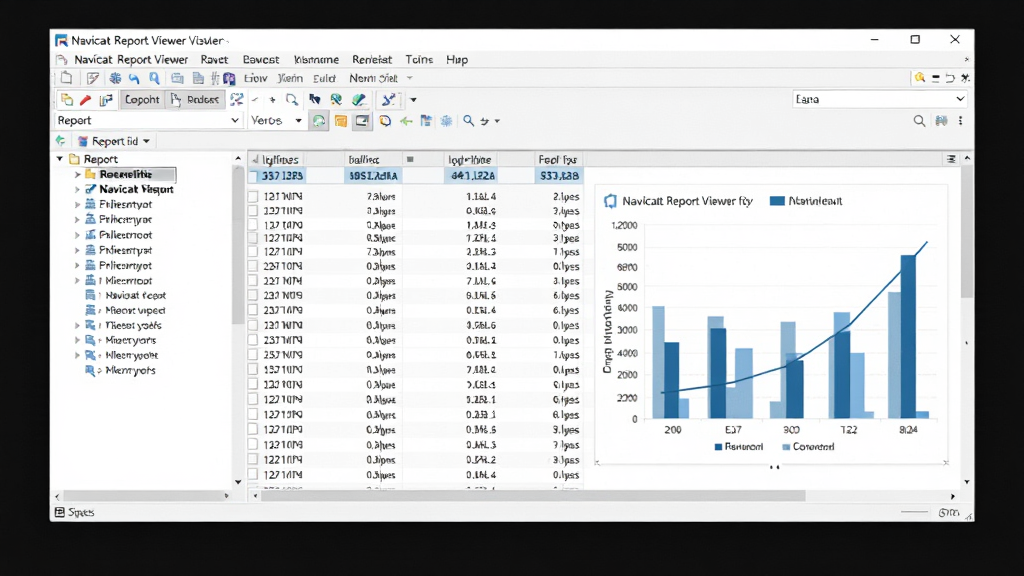Open the Tcins menu
The image size is (1024, 576).
(419, 59)
